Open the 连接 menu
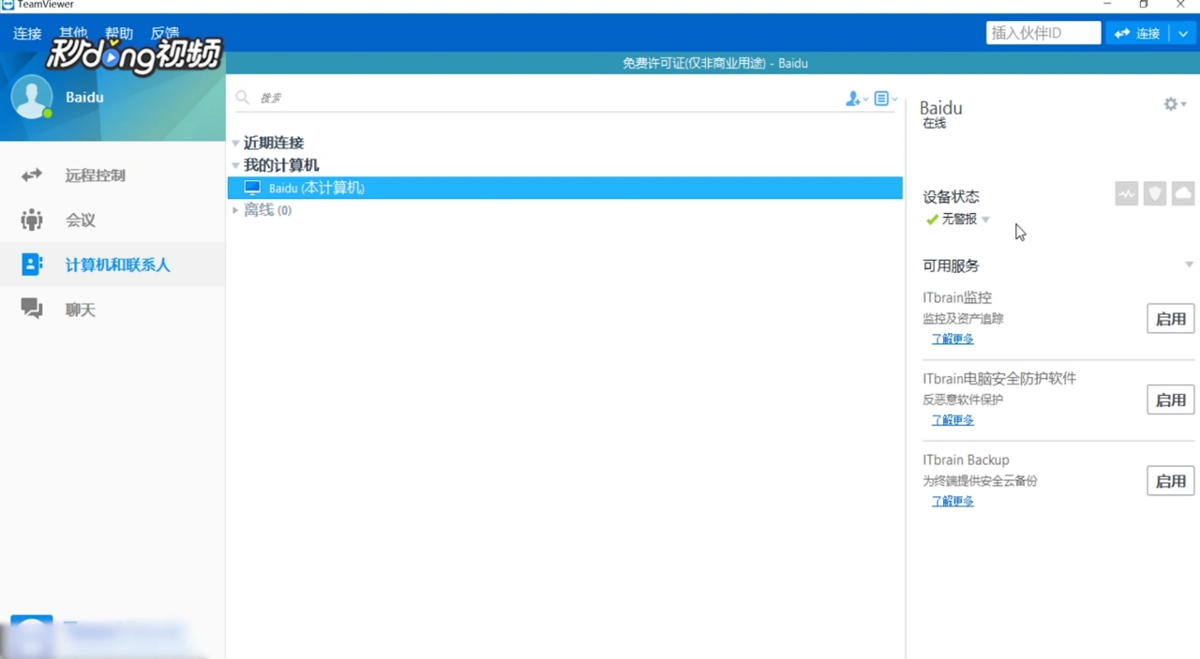The width and height of the screenshot is (1200, 659). coord(27,34)
